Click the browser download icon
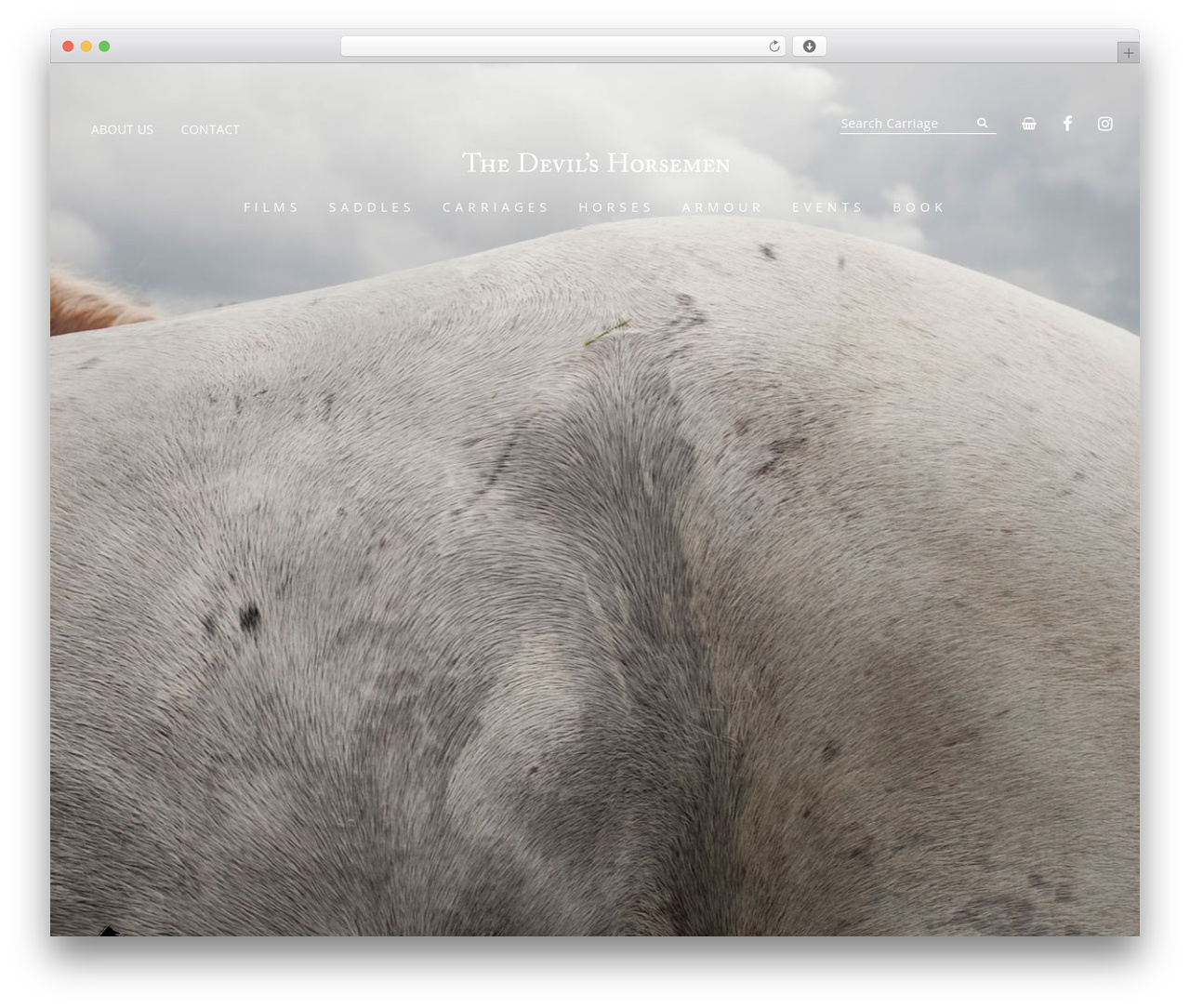Viewport: 1190px width, 1008px height. [x=809, y=46]
